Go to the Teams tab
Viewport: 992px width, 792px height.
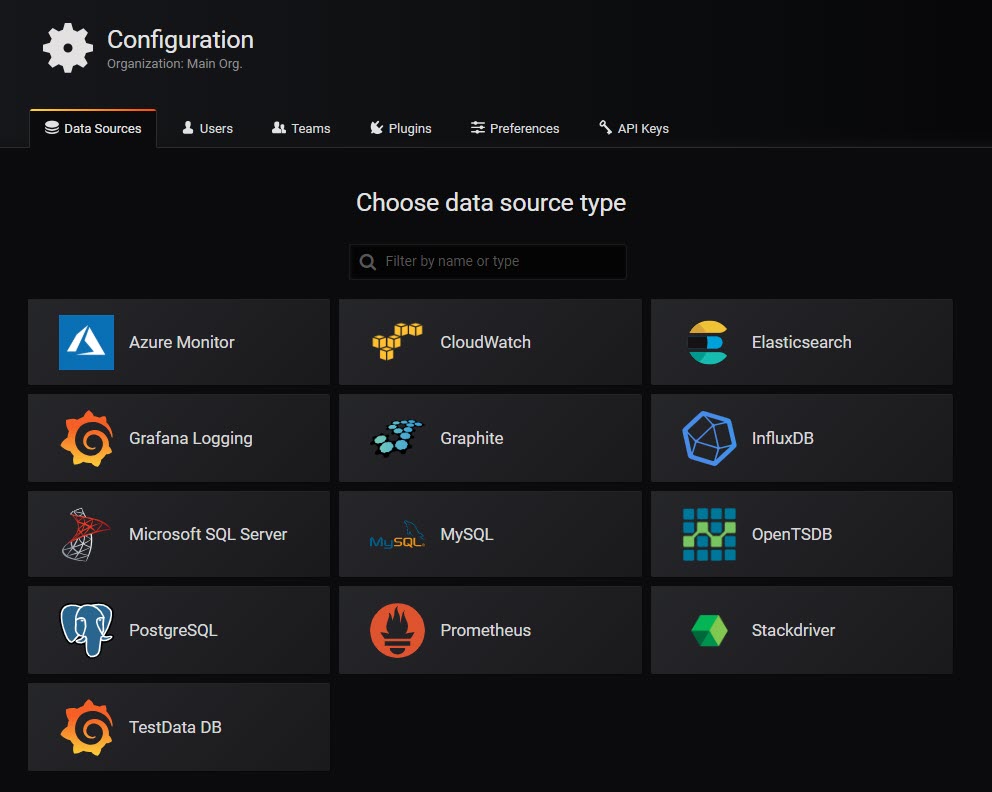tap(301, 128)
